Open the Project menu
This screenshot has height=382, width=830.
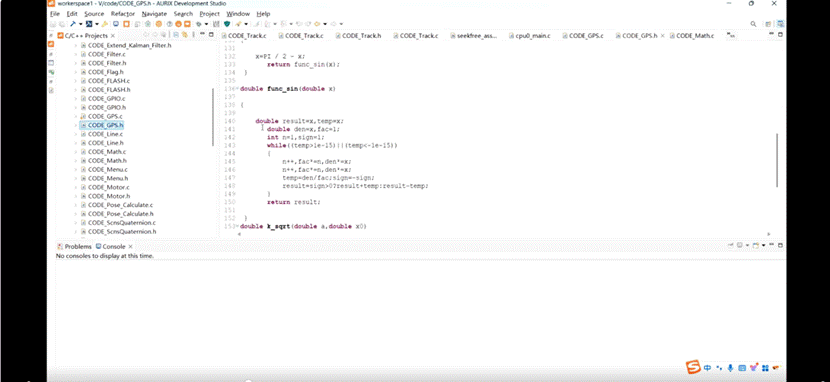coord(210,14)
